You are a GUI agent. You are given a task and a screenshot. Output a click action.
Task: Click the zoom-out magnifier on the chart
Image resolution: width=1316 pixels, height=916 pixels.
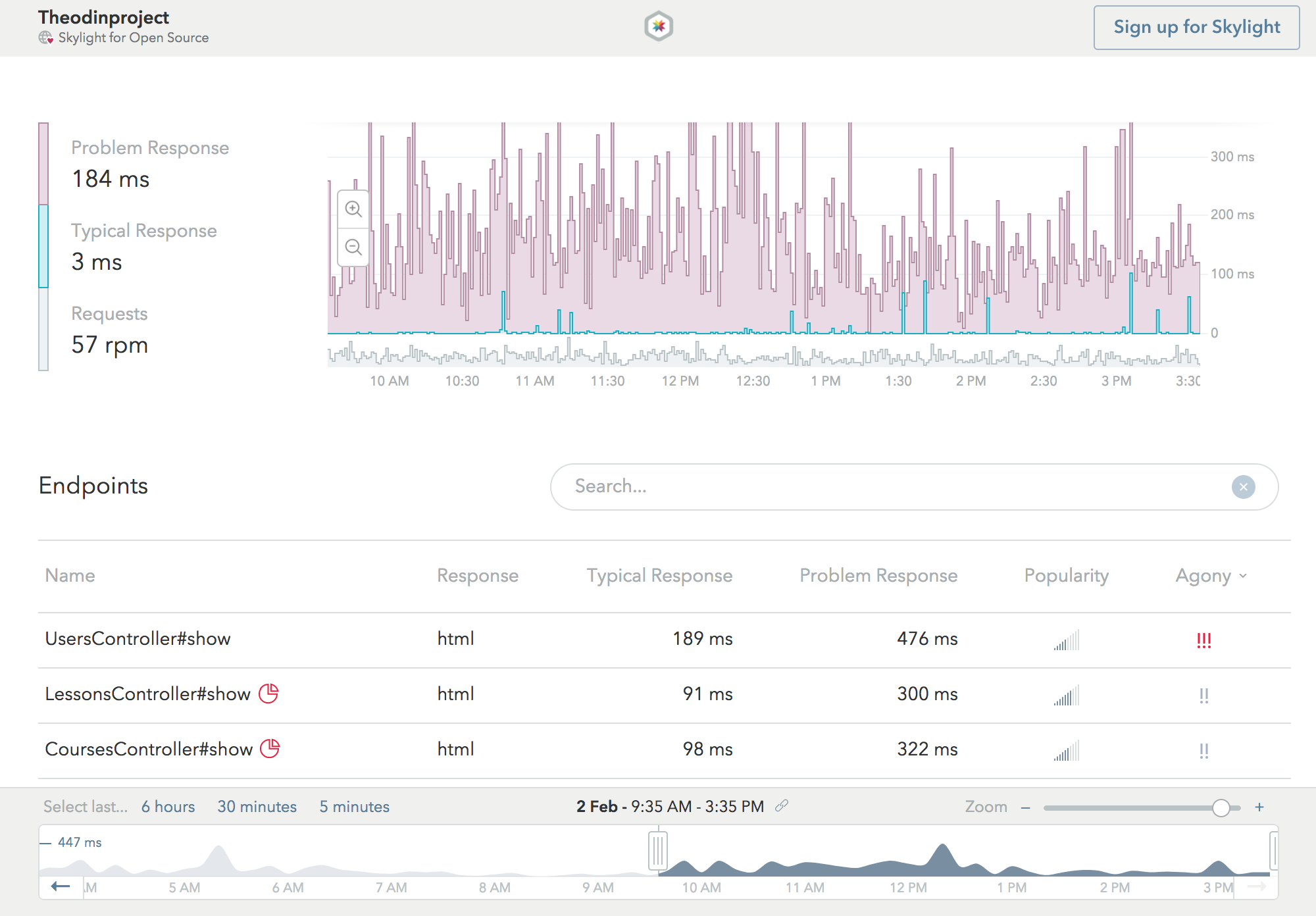(x=353, y=247)
